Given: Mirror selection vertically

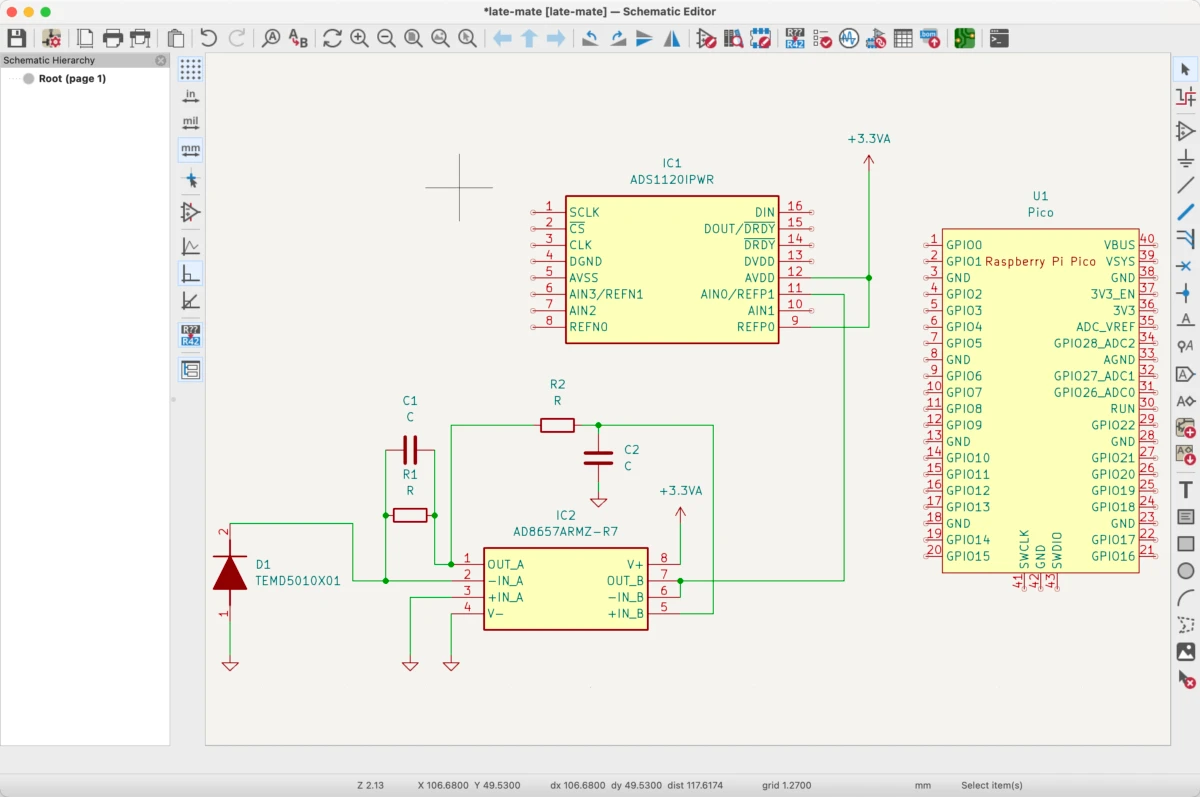Looking at the screenshot, I should [645, 38].
